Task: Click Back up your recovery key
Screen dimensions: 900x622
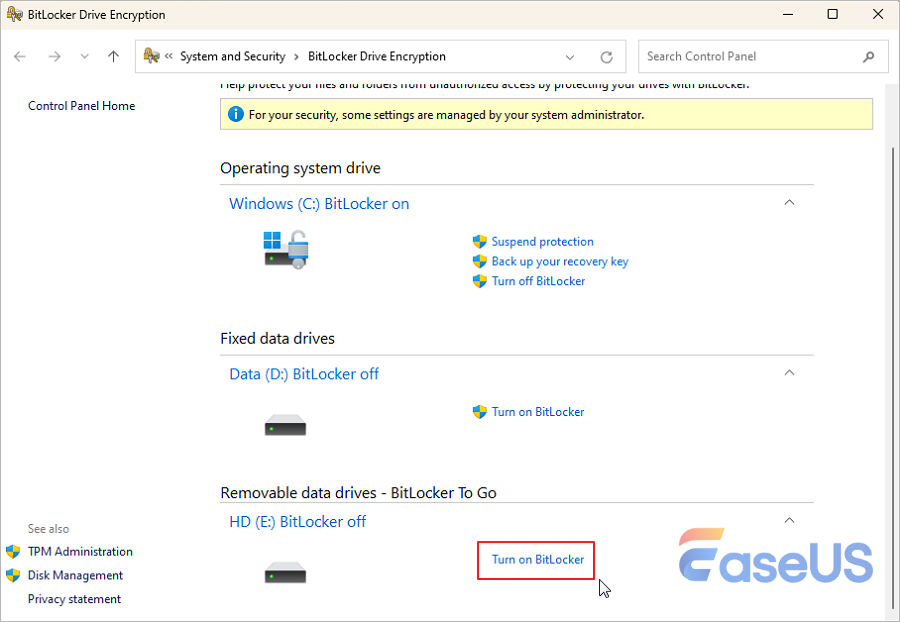Action: coord(560,261)
